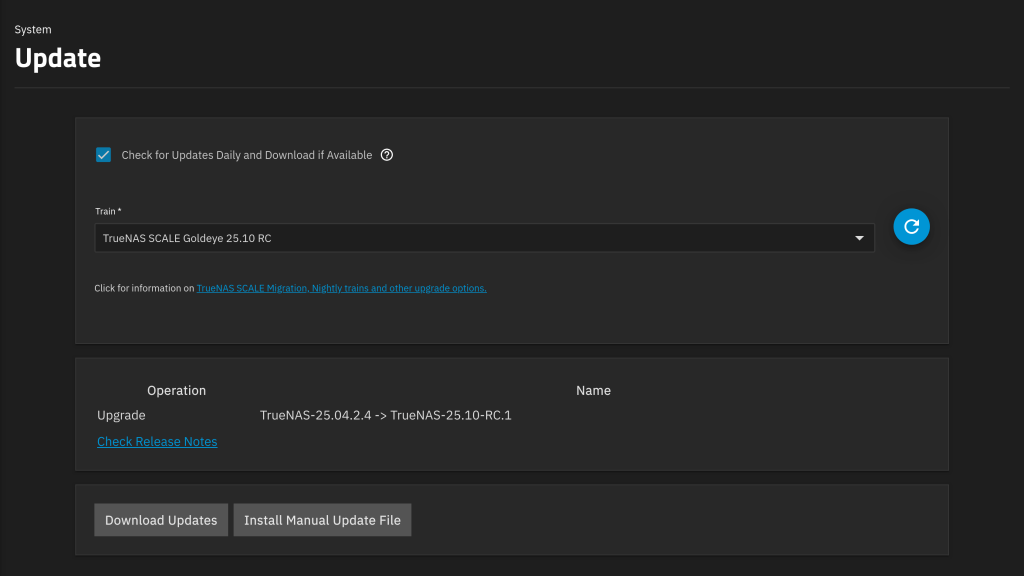Screen dimensions: 1024x576
Task: Click the 'Check for Updates Daily' label text
Action: coord(246,155)
